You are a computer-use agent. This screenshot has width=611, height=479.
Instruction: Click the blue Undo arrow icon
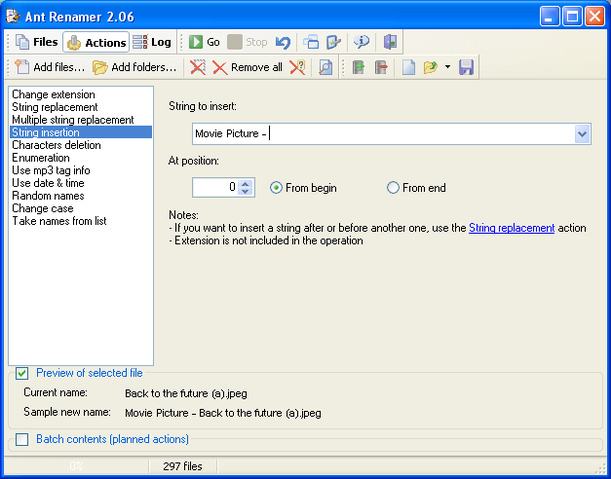(x=283, y=42)
